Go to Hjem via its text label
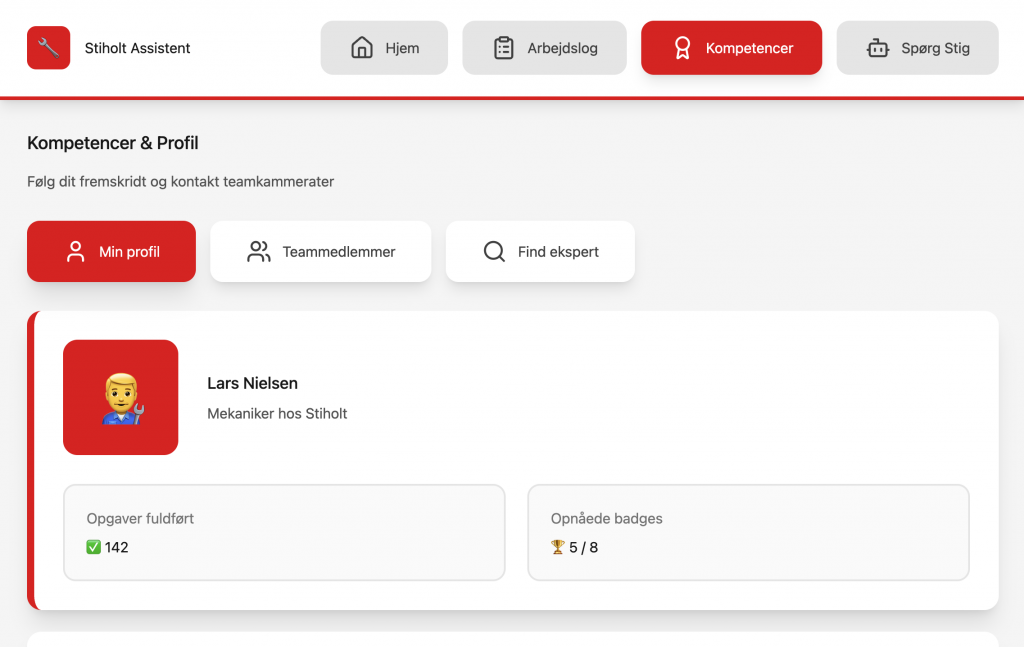The width and height of the screenshot is (1024, 647). 402,48
